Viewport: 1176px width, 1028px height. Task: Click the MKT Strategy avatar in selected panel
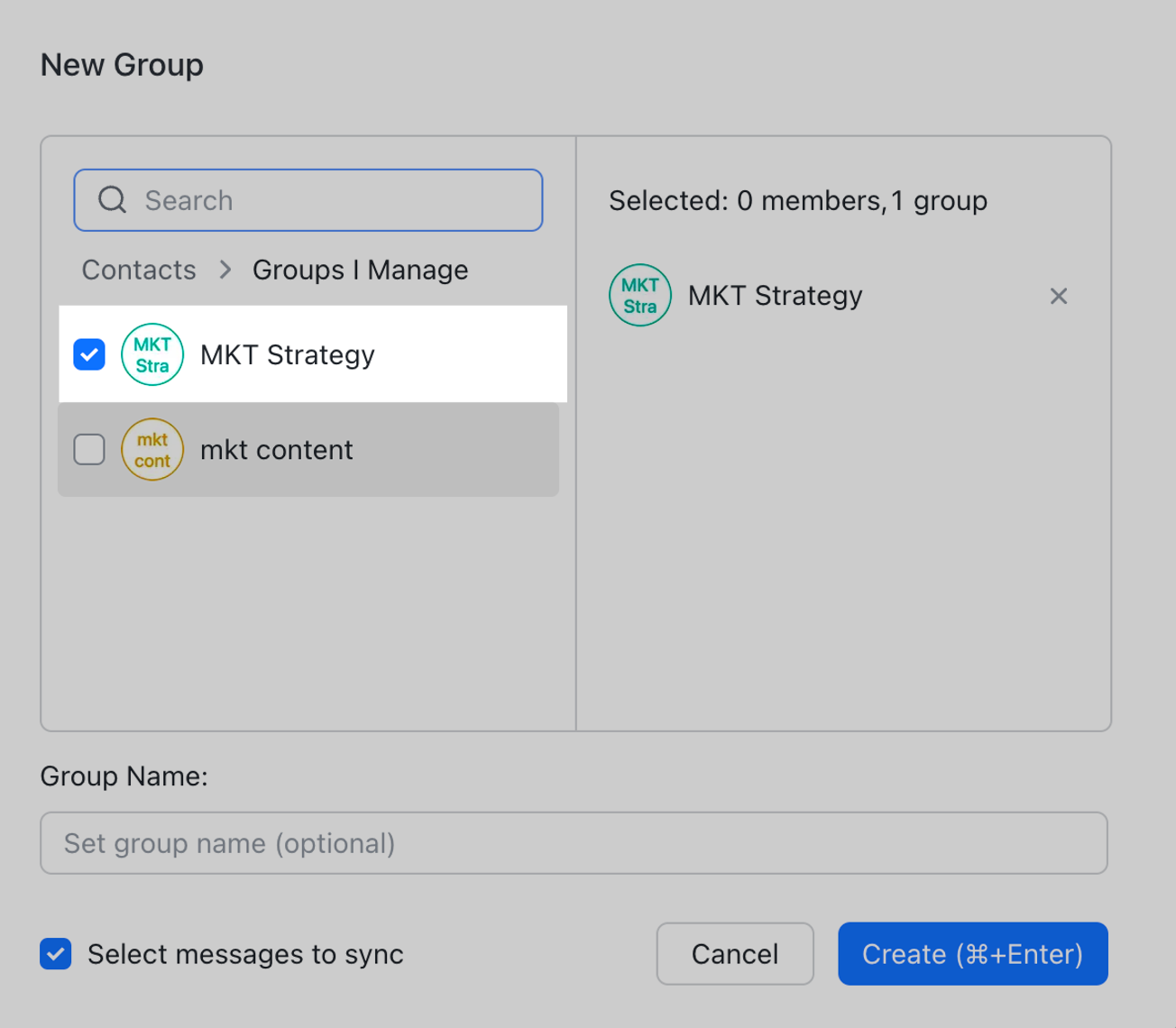pos(639,295)
